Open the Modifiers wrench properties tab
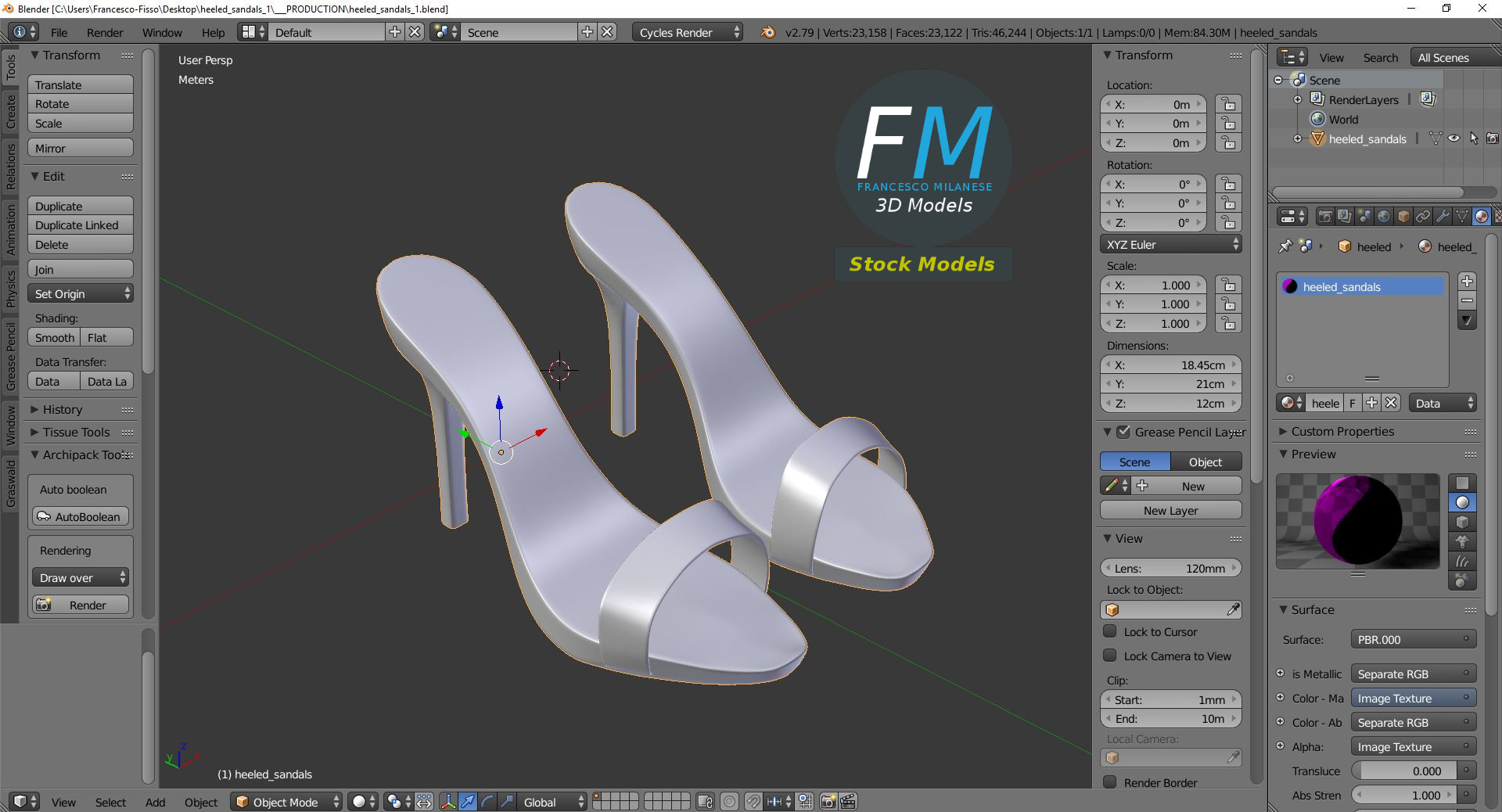Viewport: 1502px width, 812px height. pyautogui.click(x=1443, y=217)
